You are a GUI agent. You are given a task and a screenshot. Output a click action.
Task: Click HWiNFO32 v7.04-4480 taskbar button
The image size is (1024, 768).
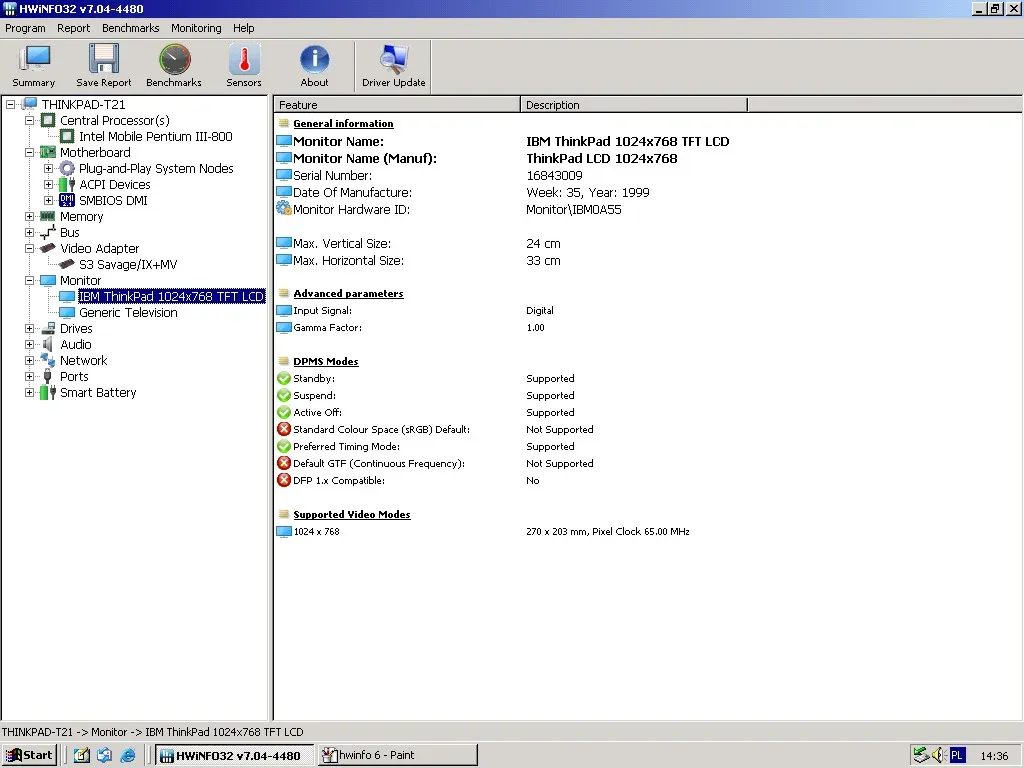(234, 756)
